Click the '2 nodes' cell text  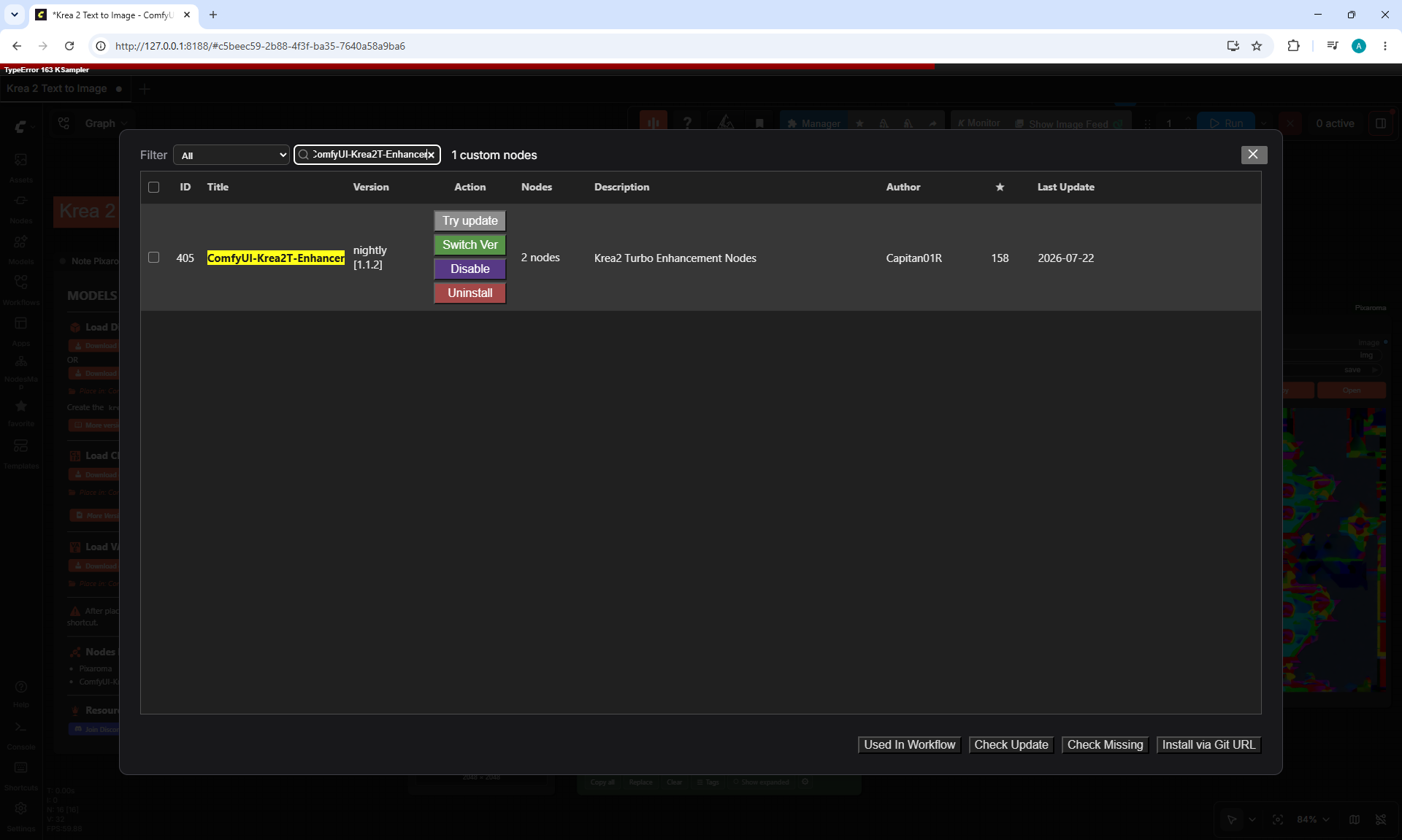(540, 258)
